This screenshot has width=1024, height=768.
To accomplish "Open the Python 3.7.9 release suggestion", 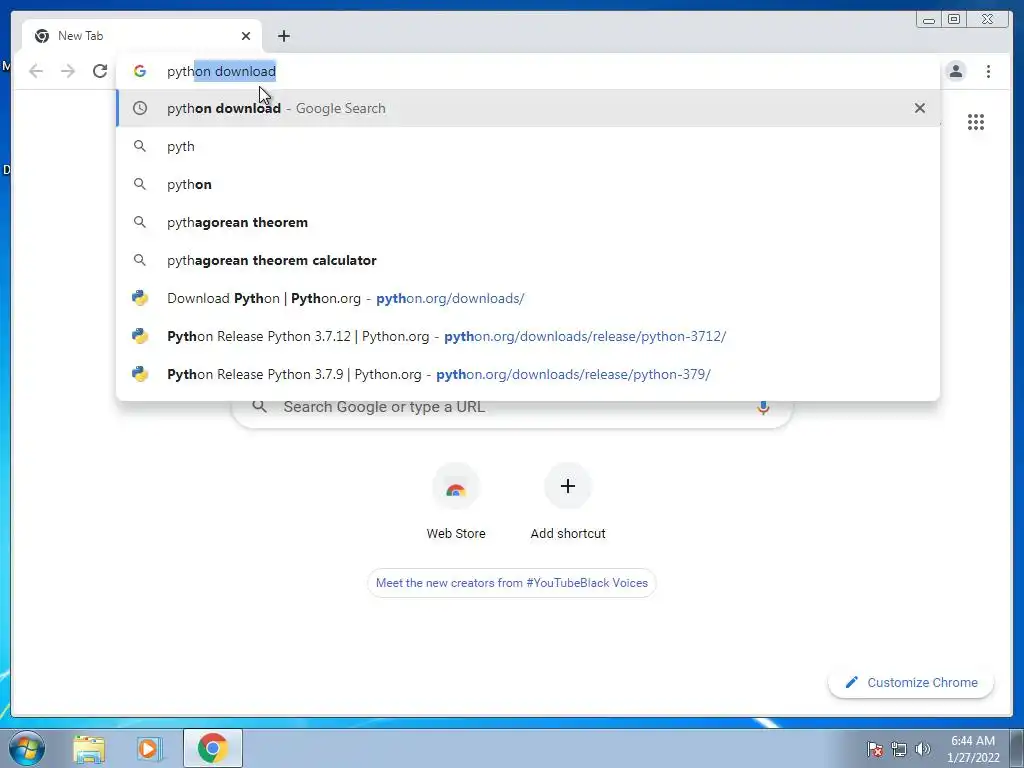I will point(528,374).
